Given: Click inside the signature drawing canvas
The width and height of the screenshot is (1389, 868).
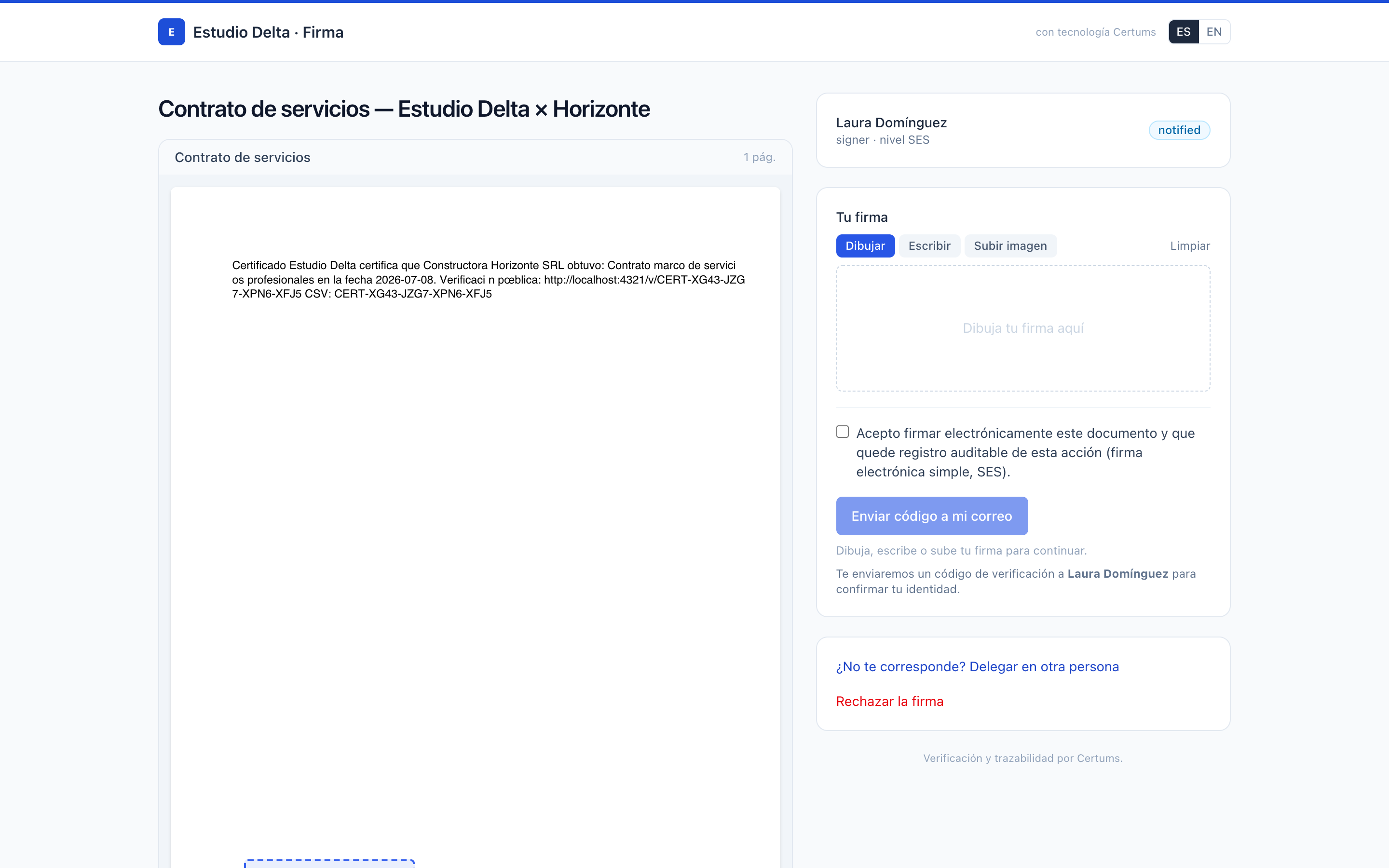Looking at the screenshot, I should [1023, 328].
